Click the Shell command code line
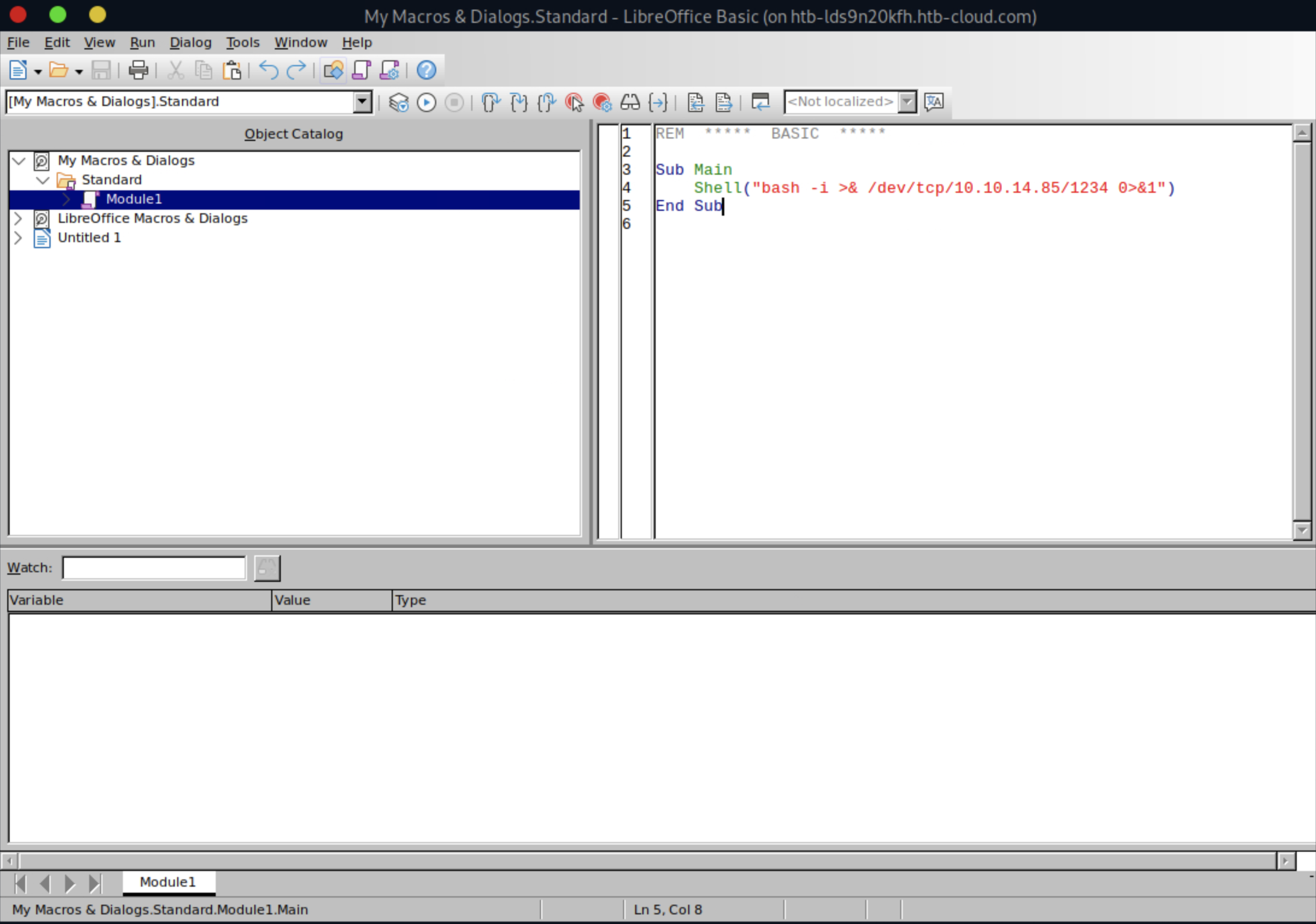This screenshot has width=1316, height=924. click(934, 188)
